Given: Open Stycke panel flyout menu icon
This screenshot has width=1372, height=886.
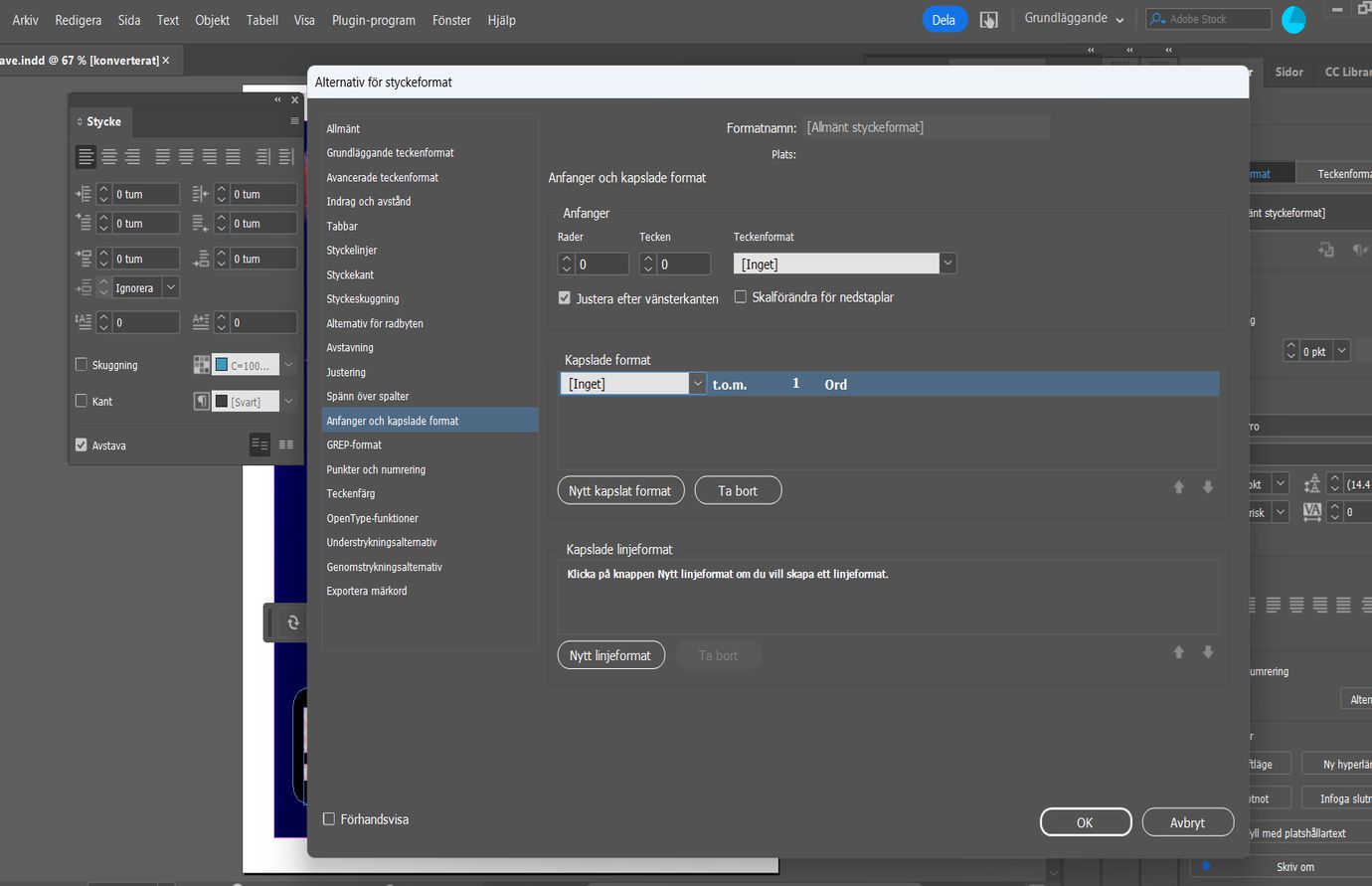Looking at the screenshot, I should [x=294, y=121].
